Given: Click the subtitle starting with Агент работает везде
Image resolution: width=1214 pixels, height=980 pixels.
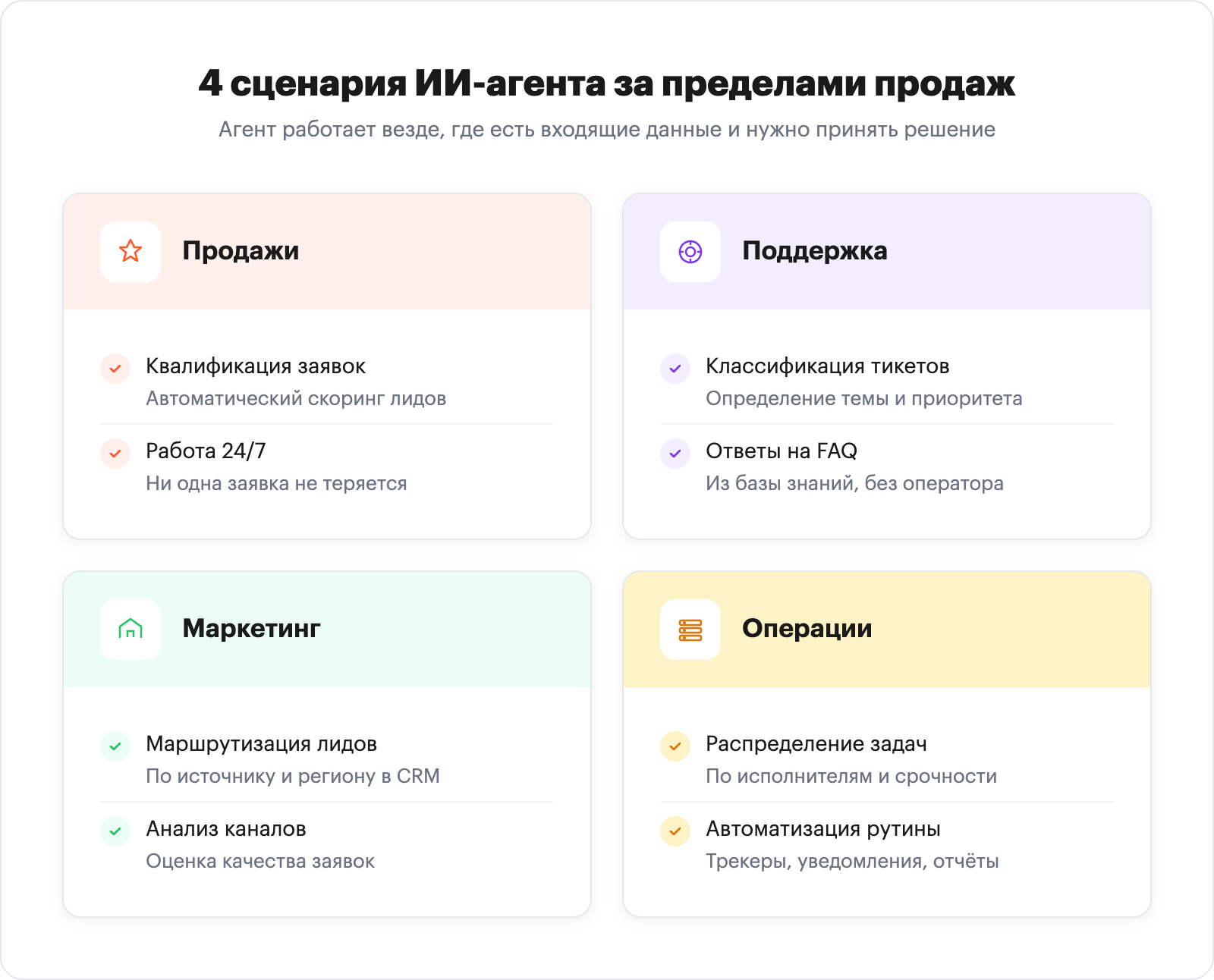Looking at the screenshot, I should pos(607,130).
